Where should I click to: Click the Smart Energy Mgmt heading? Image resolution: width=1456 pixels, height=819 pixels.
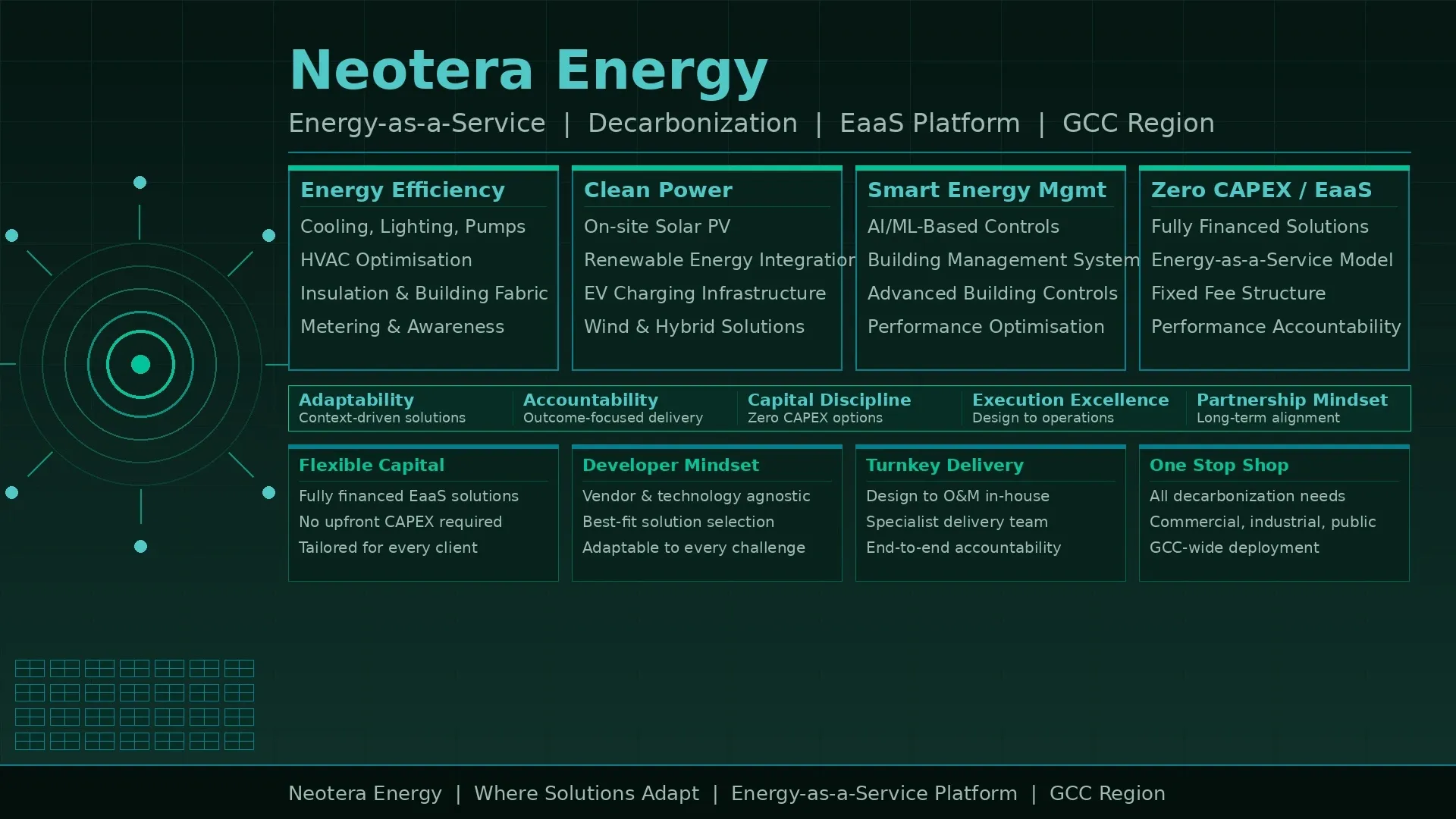click(x=986, y=190)
